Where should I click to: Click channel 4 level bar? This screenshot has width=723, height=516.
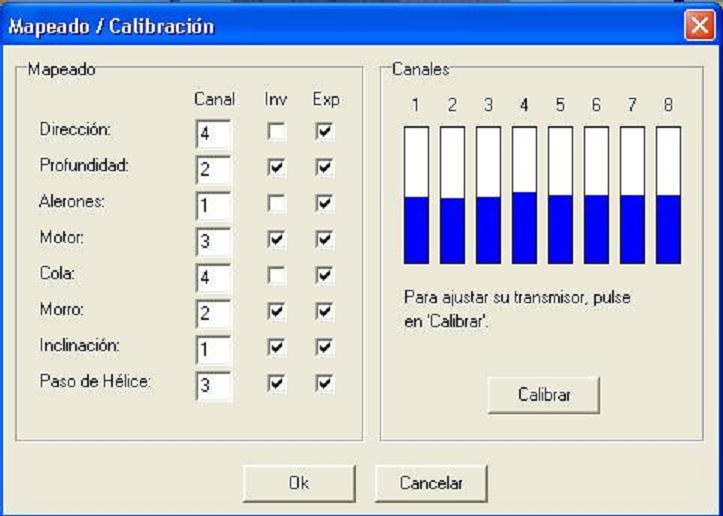coord(524,195)
